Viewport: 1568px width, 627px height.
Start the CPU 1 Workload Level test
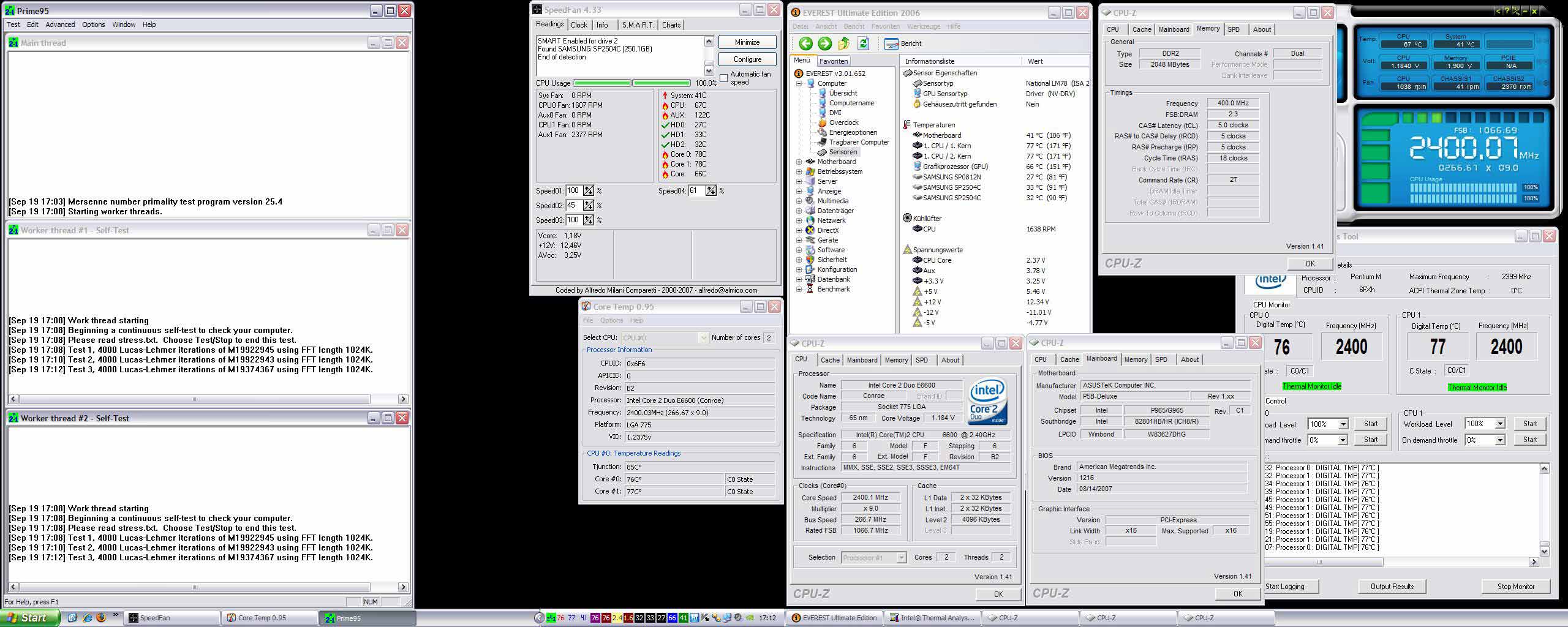(x=1529, y=424)
